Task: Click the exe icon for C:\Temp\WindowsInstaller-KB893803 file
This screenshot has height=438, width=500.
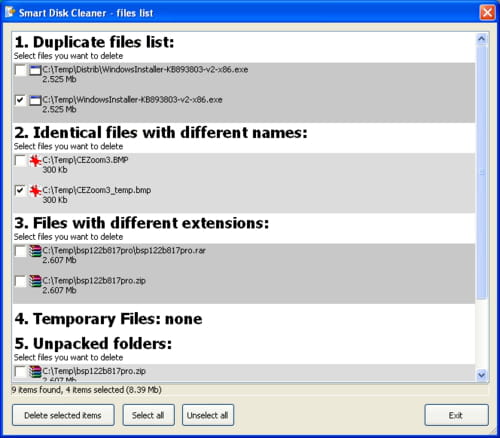Action: tap(35, 100)
